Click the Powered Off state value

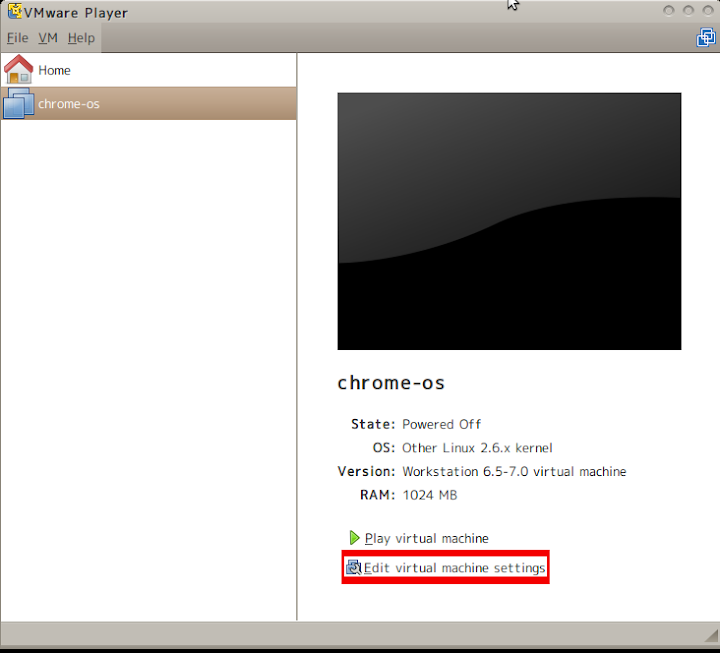[x=441, y=424]
